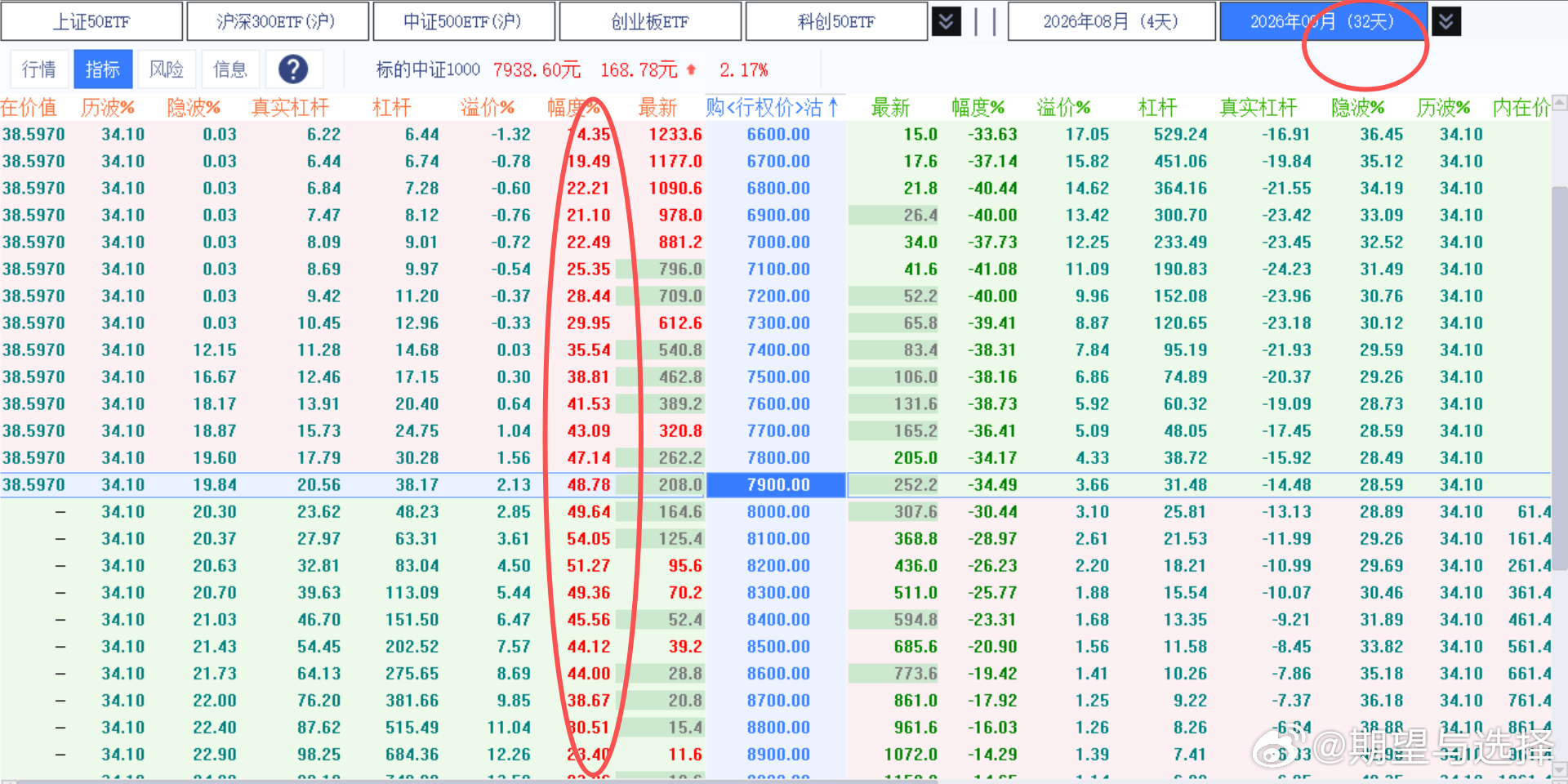Sort by put-side 内在价 column header
1568x784 pixels.
(1521, 108)
